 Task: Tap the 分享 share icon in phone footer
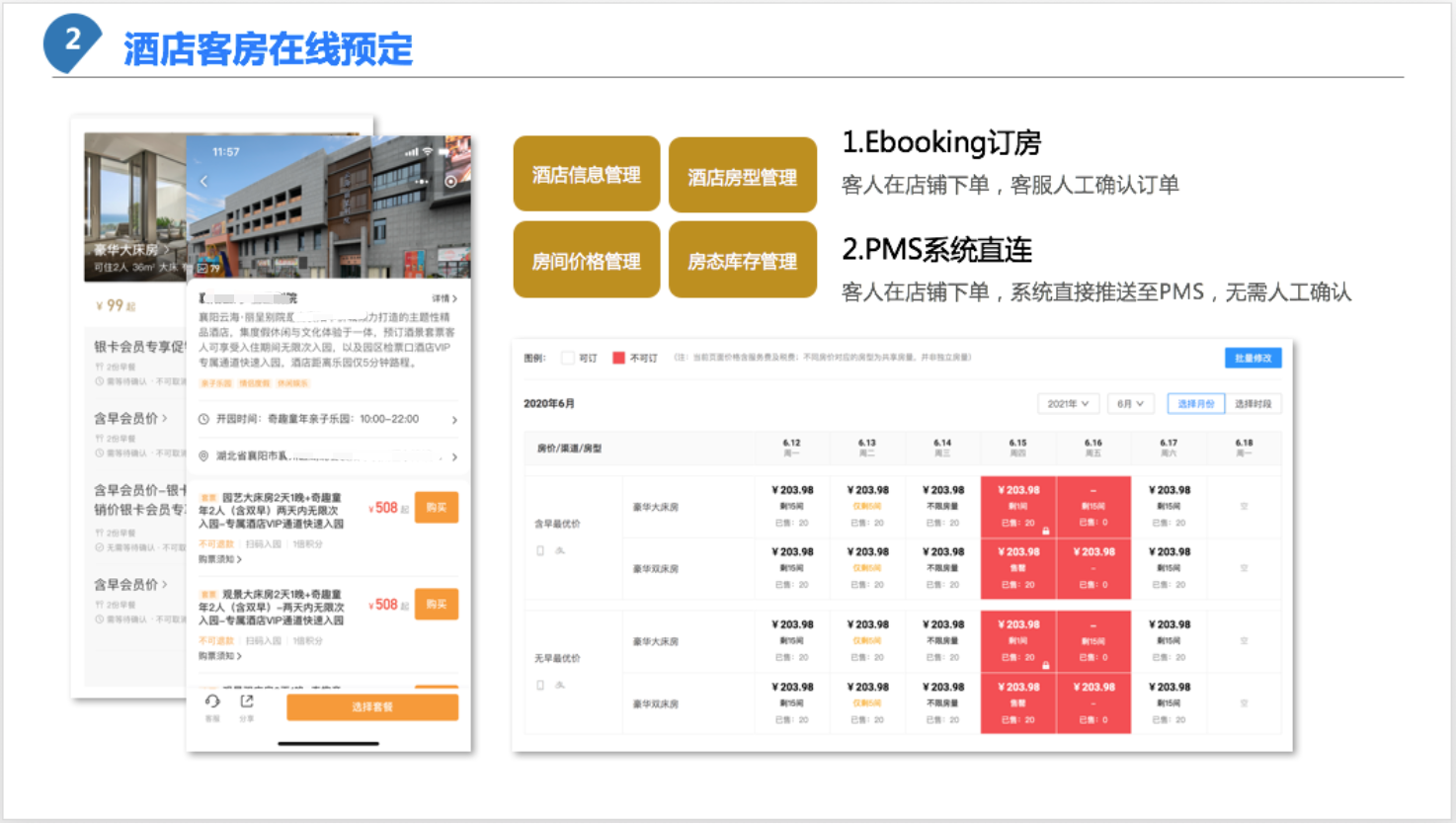247,701
